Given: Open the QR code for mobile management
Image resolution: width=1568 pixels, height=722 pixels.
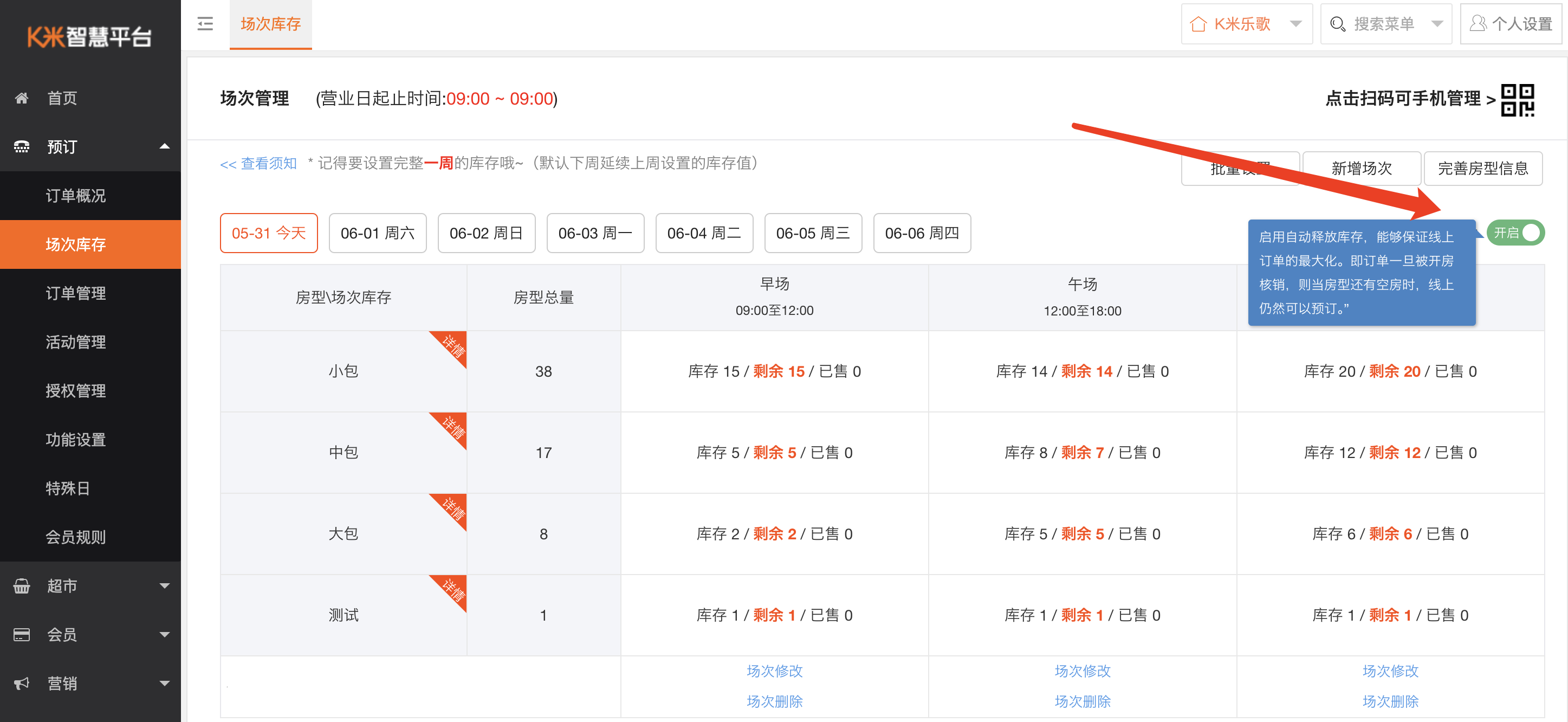Looking at the screenshot, I should pos(1518,100).
